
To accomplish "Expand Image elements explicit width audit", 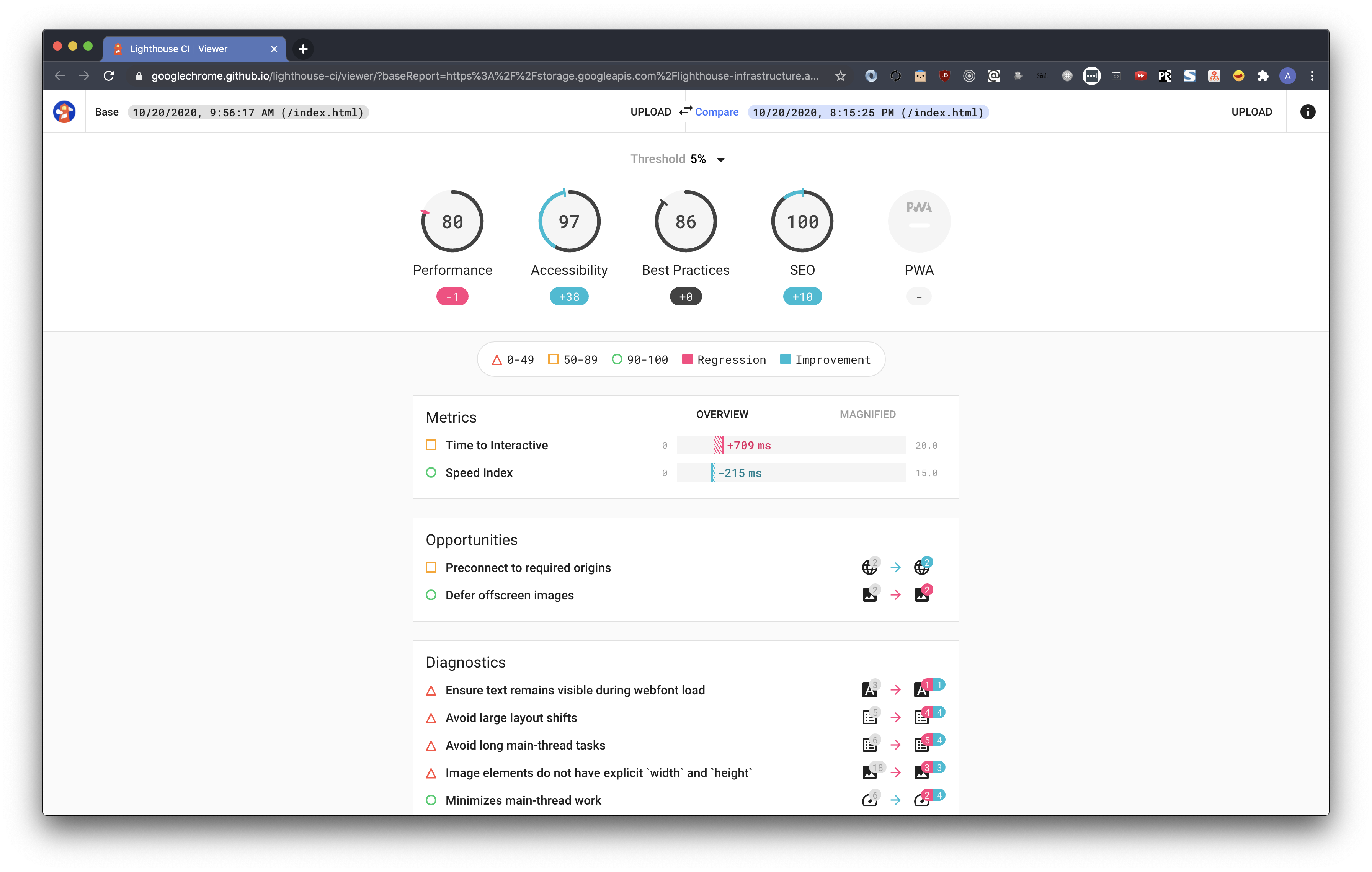I will coord(686,773).
